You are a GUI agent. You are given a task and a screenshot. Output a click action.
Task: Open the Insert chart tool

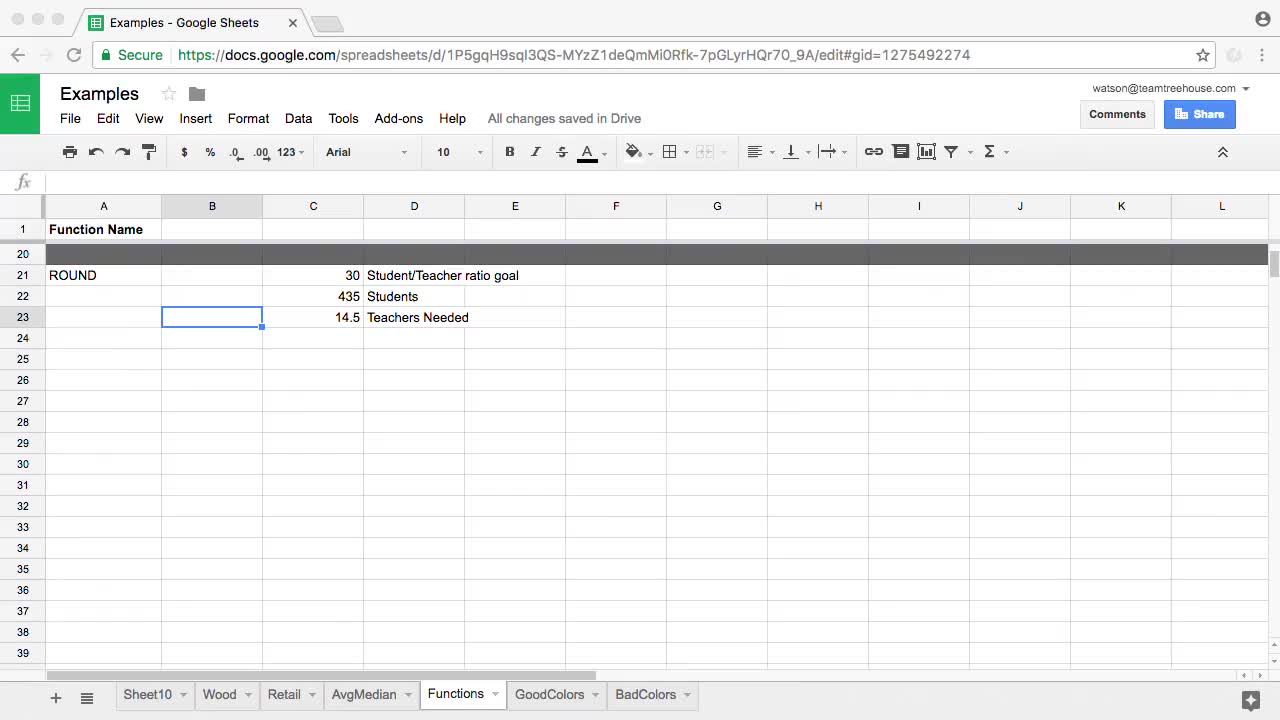coord(926,152)
